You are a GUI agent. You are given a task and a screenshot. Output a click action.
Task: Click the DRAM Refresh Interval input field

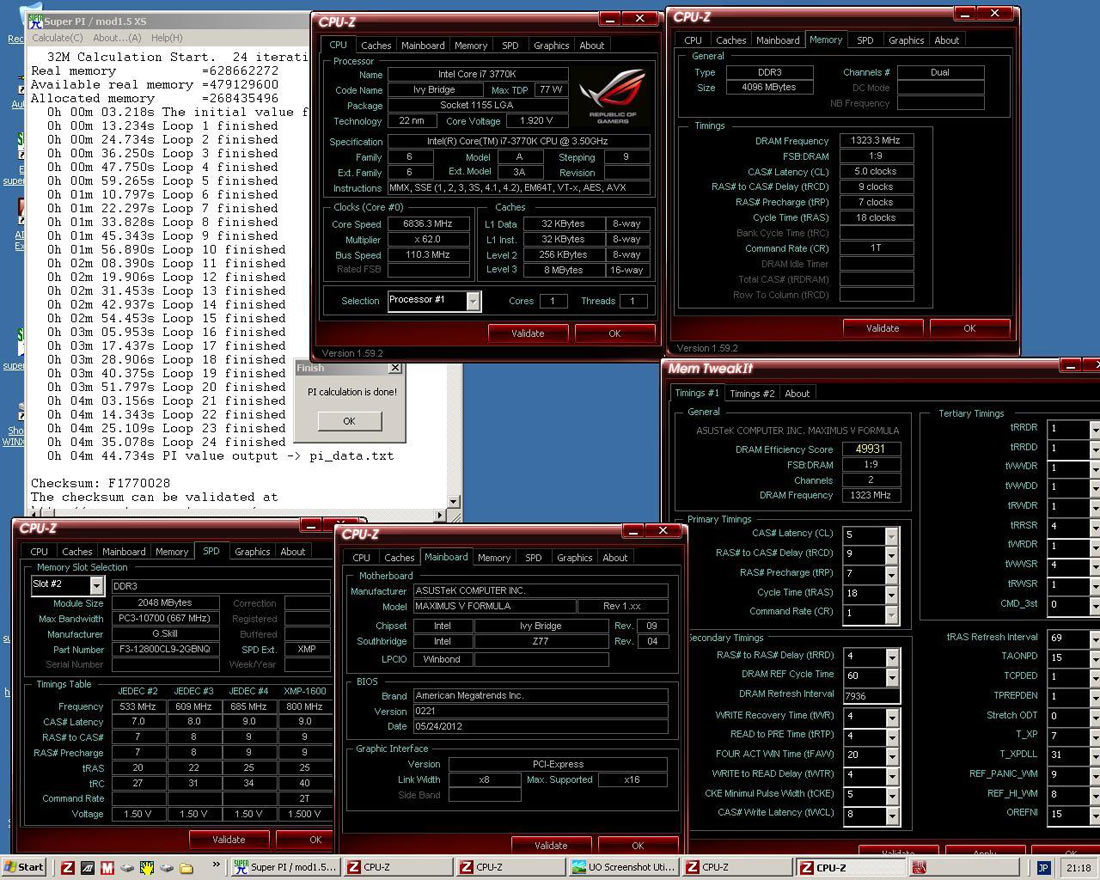870,695
